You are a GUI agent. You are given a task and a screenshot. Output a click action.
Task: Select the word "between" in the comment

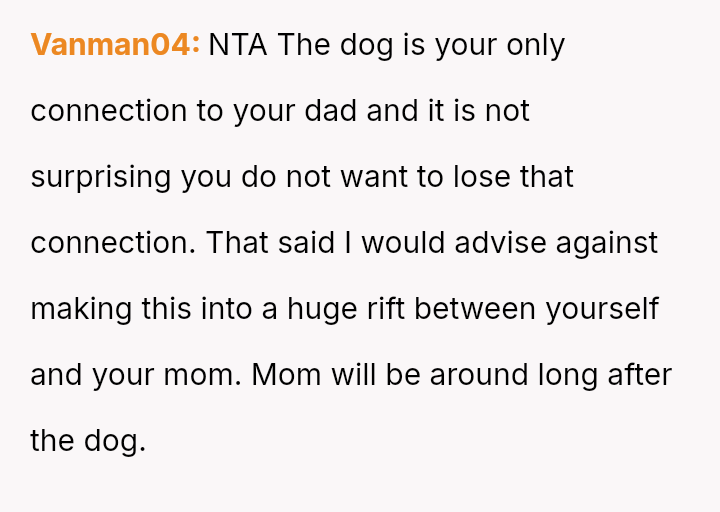(477, 309)
